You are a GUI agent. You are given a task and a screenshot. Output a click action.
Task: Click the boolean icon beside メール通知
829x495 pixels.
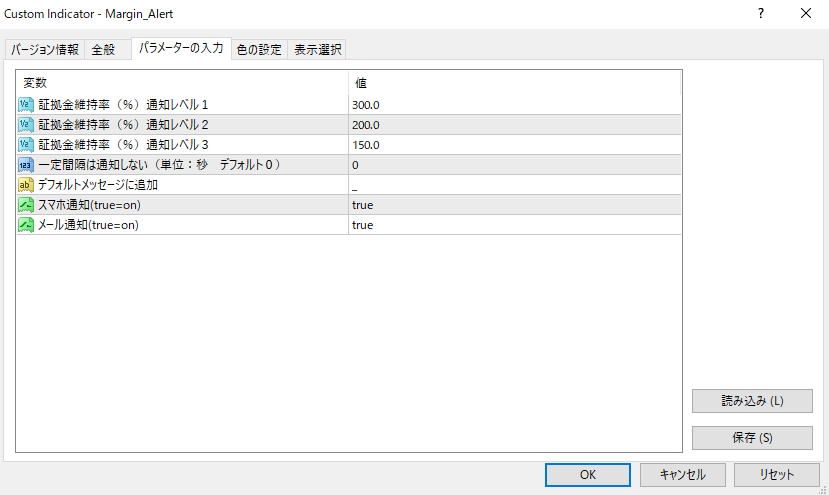(26, 225)
